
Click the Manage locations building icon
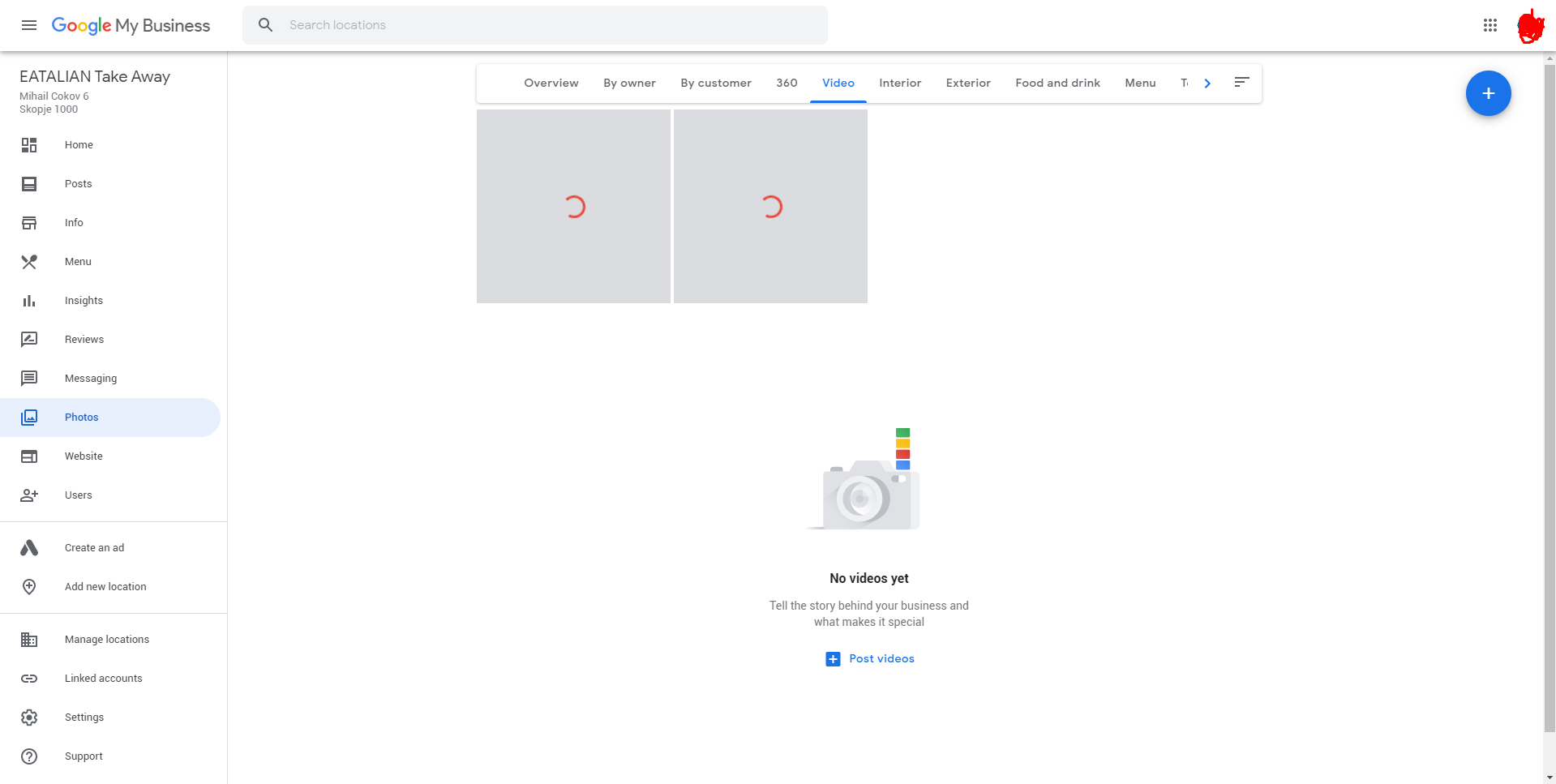click(x=29, y=640)
